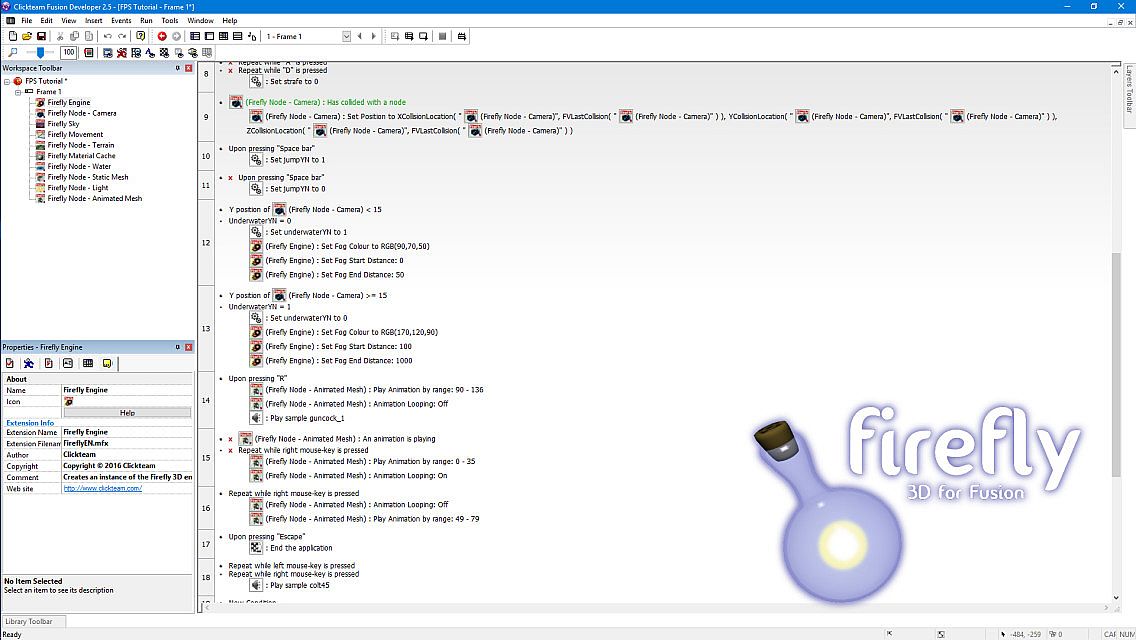Click the Open folder toolbar icon
1136x640 pixels.
point(27,36)
